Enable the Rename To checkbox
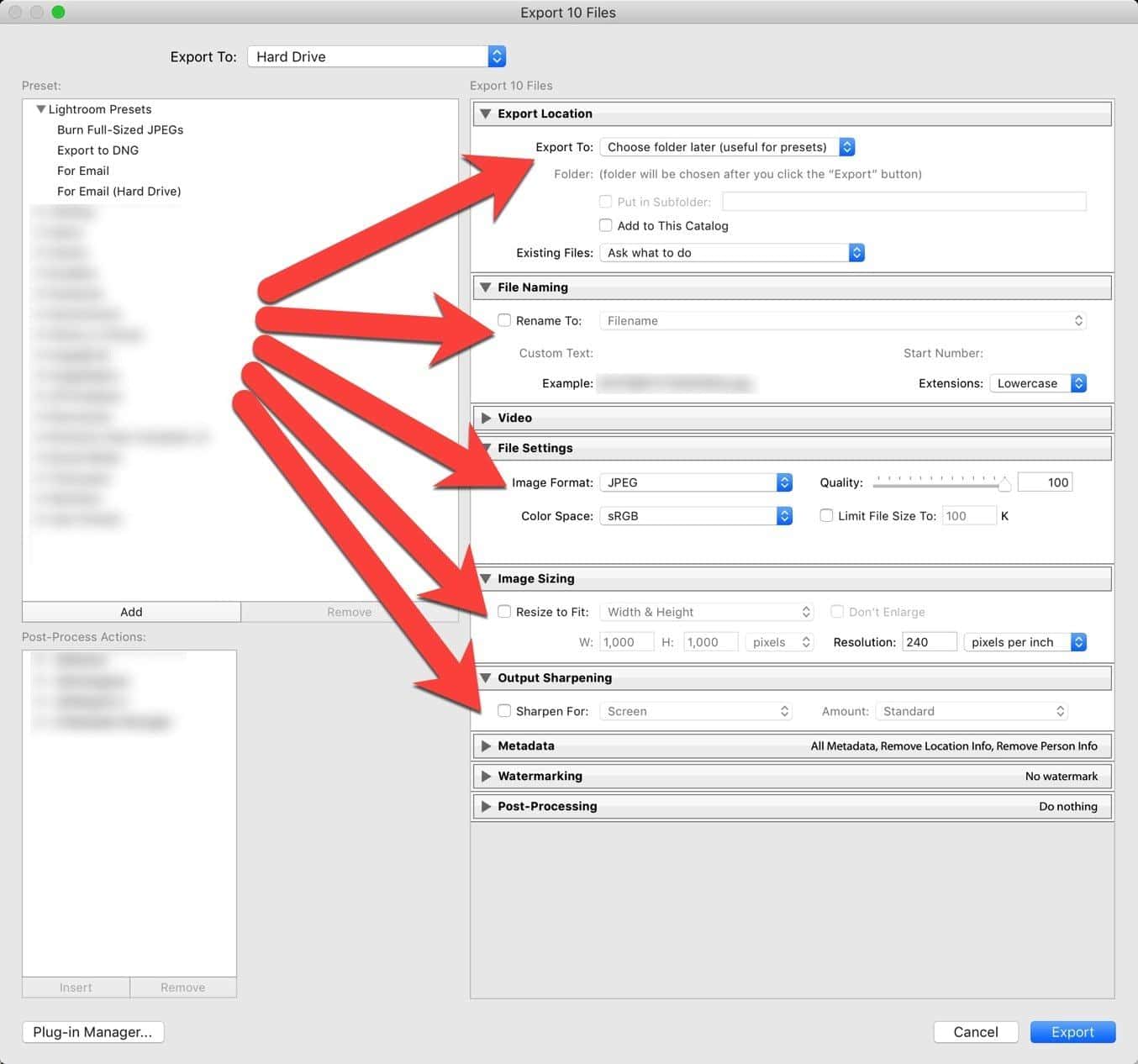 [504, 320]
